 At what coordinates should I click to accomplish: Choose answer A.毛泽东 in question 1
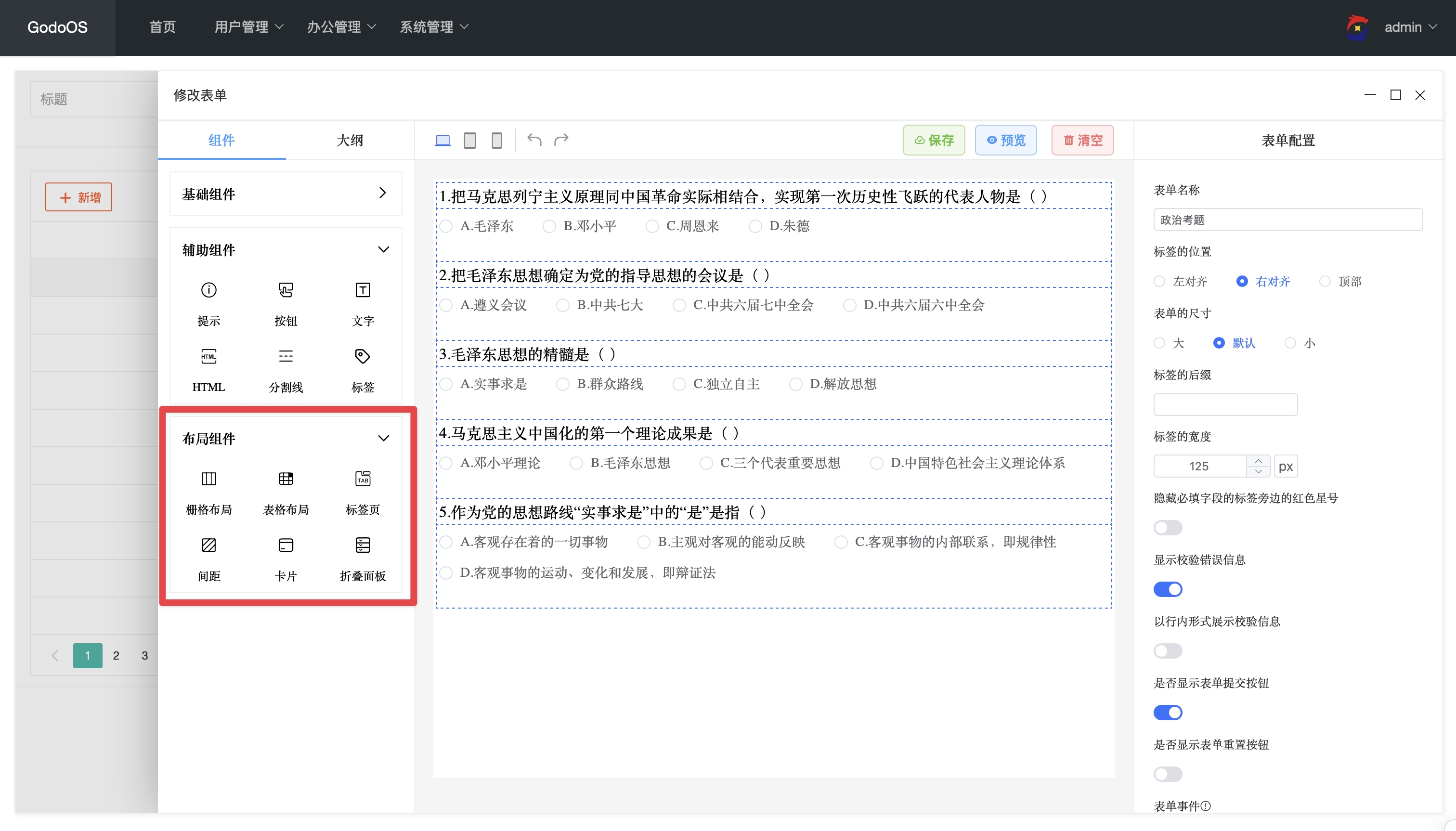[x=446, y=226]
